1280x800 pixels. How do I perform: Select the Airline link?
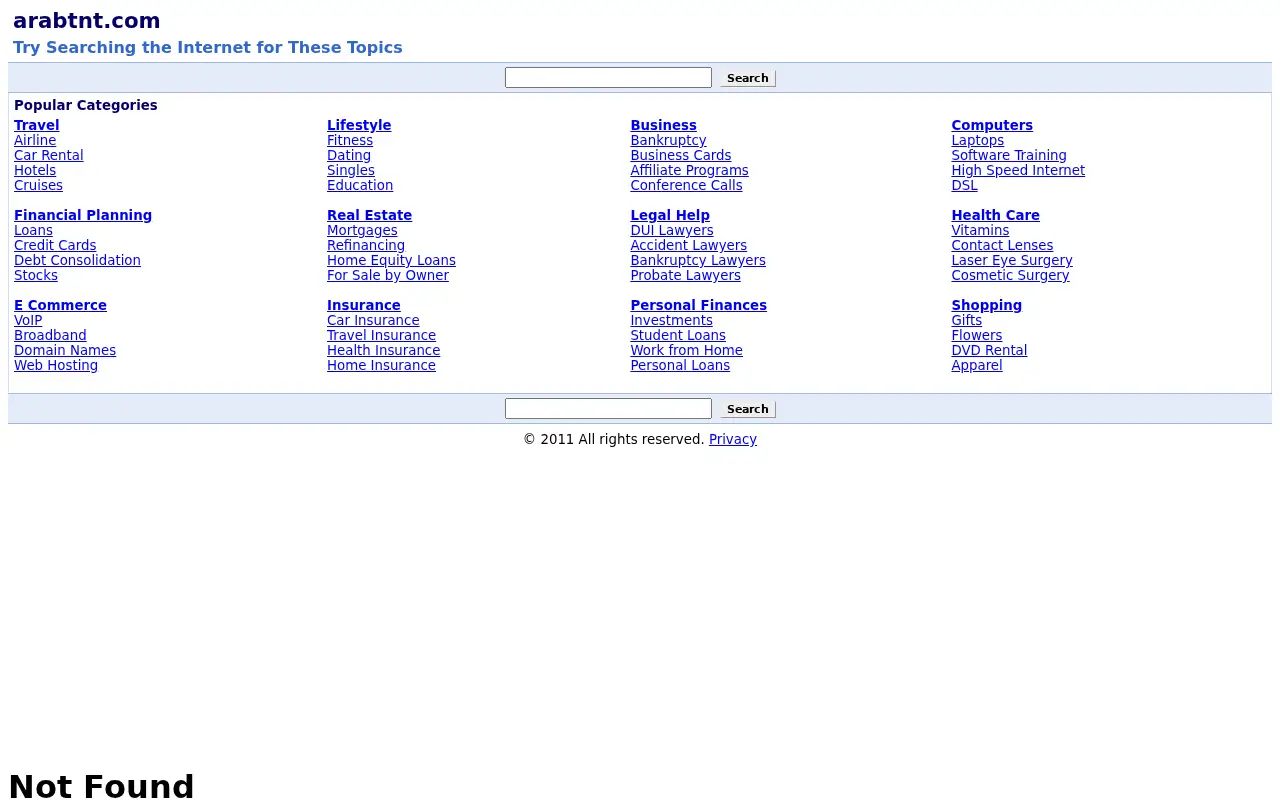(35, 140)
